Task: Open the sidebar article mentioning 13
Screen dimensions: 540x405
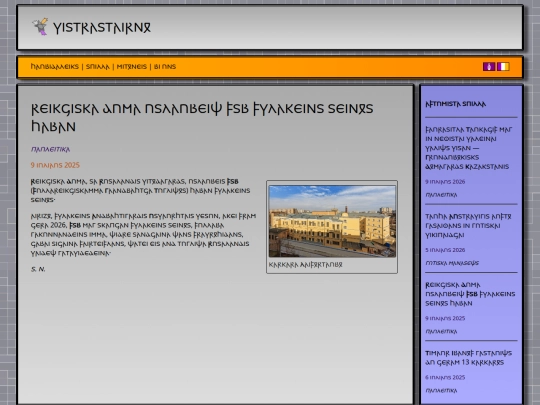Action: click(x=468, y=357)
